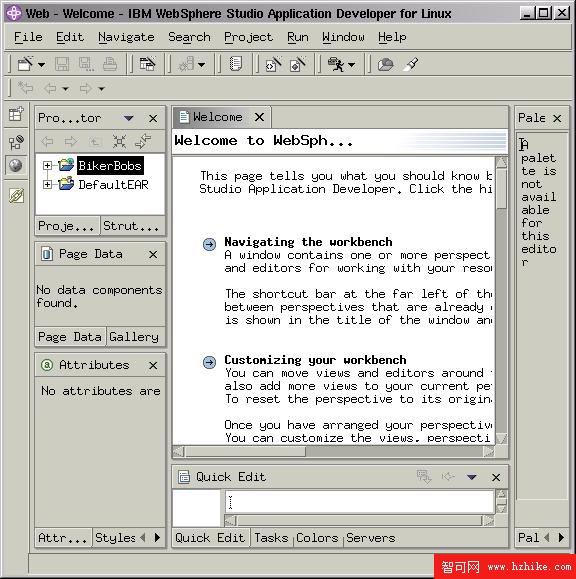Expand the DefaultEAR project node
Viewport: 576px width, 579px height.
[47, 184]
